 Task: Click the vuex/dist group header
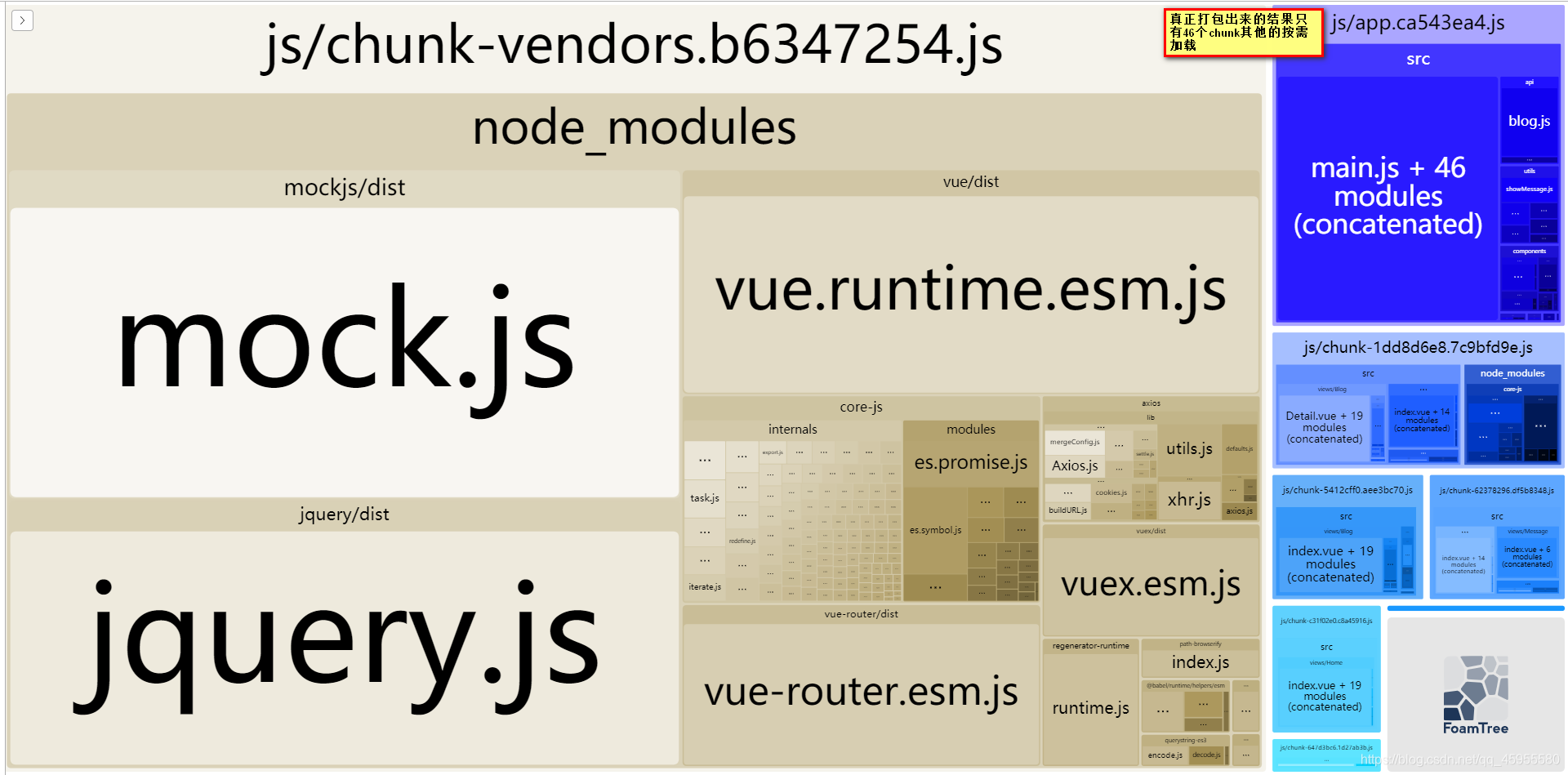pyautogui.click(x=1151, y=531)
